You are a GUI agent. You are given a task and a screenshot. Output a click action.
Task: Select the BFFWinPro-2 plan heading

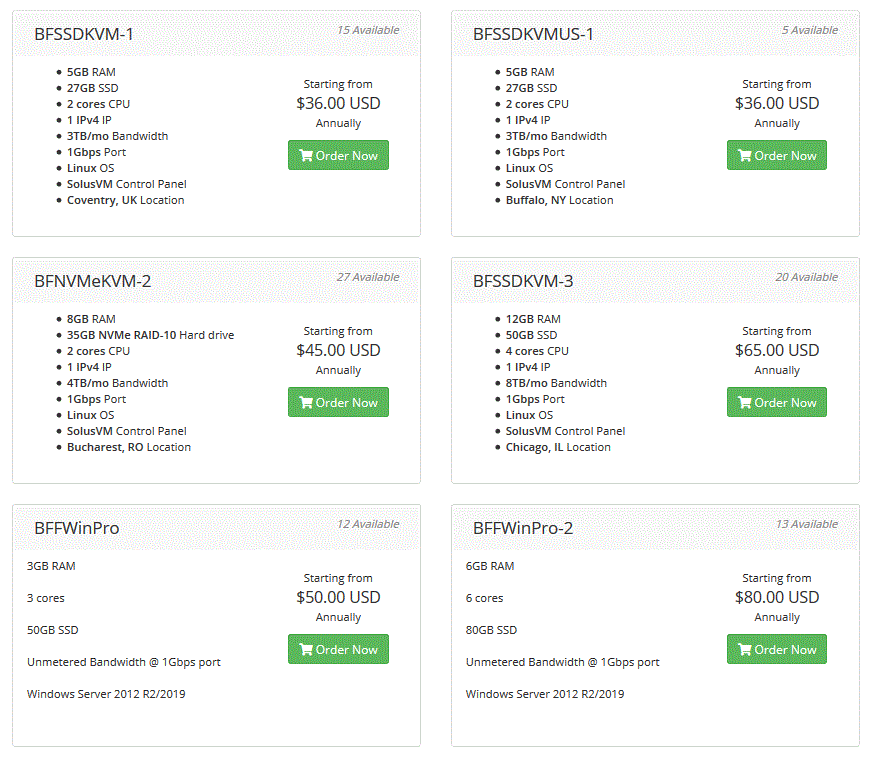click(523, 528)
